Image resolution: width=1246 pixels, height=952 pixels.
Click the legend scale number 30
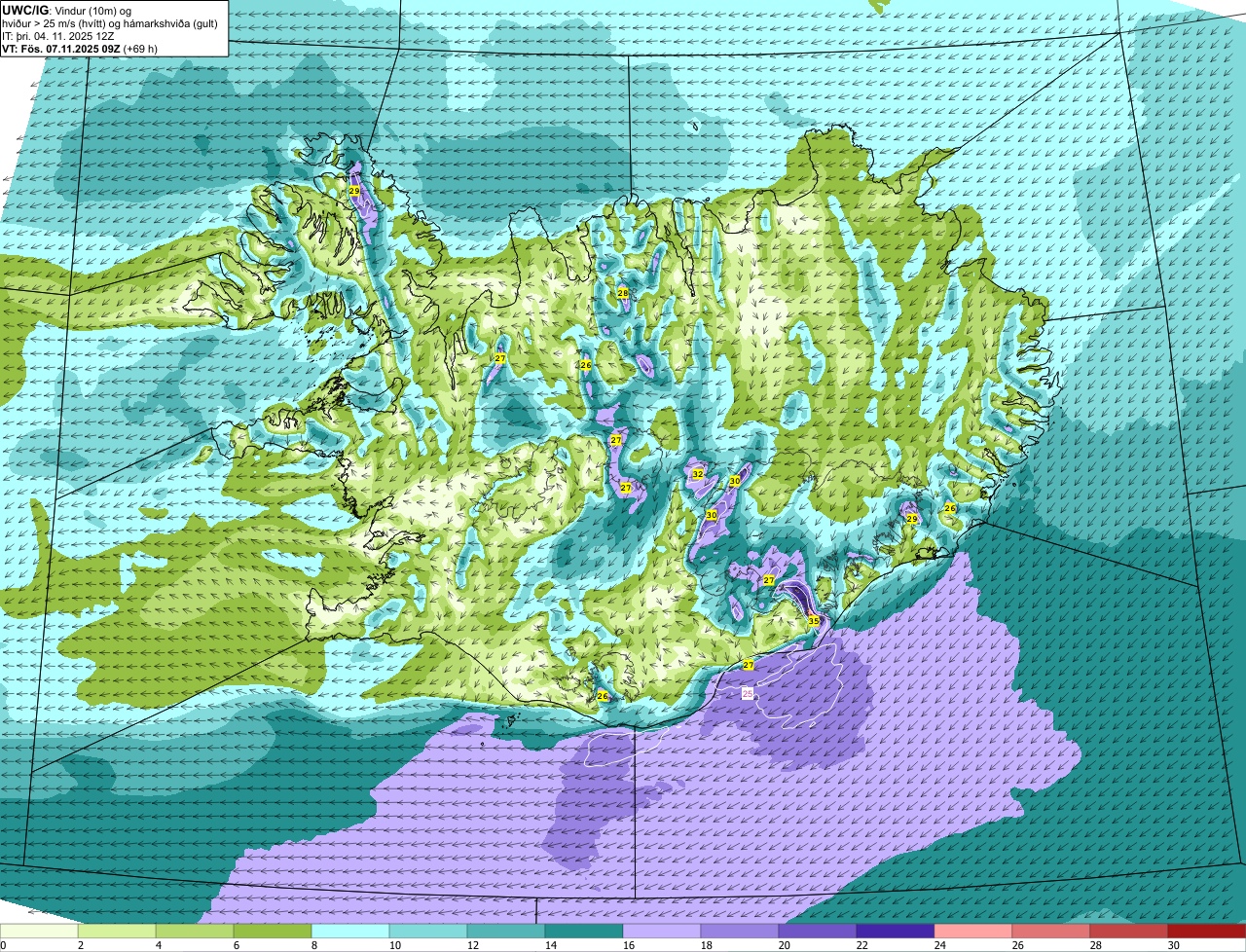1174,945
